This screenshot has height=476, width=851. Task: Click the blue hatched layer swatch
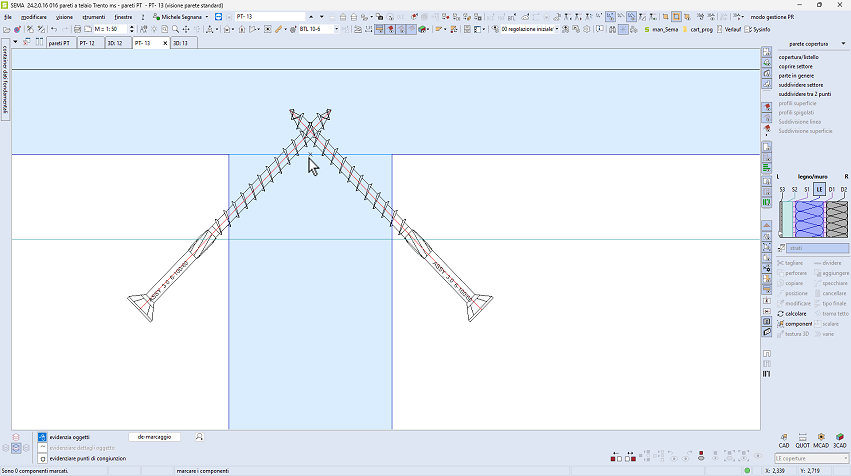click(808, 217)
